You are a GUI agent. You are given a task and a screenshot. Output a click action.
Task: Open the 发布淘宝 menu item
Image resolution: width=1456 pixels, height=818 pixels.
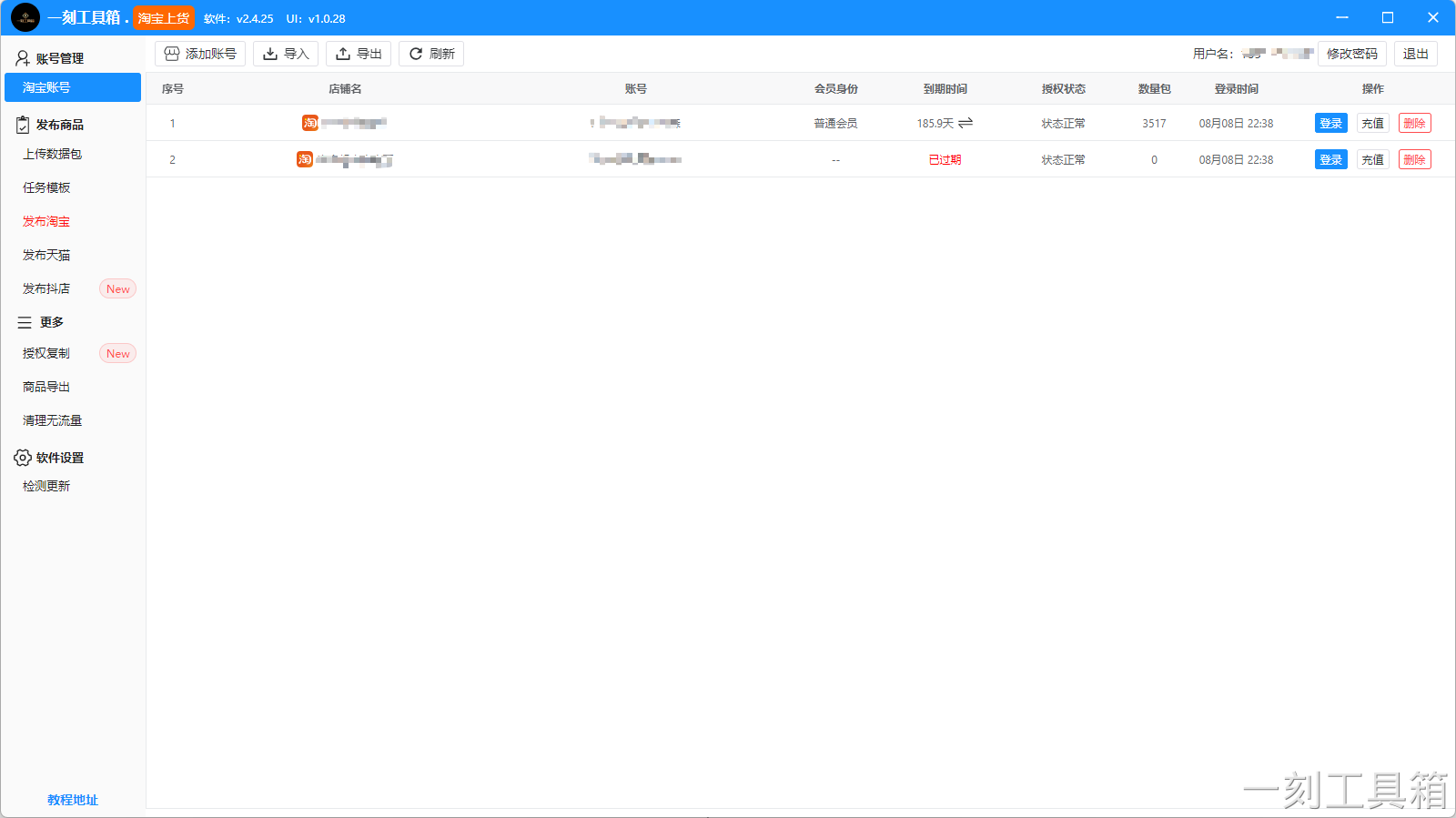pos(46,221)
